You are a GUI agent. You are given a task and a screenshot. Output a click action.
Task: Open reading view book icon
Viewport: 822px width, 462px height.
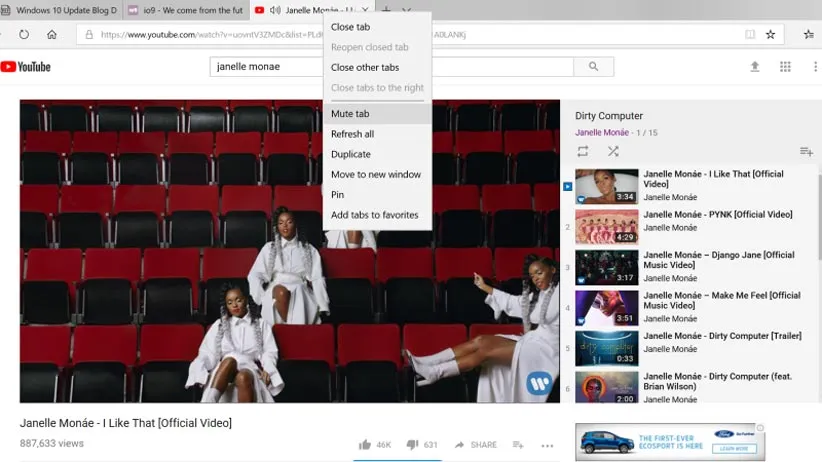coord(750,35)
